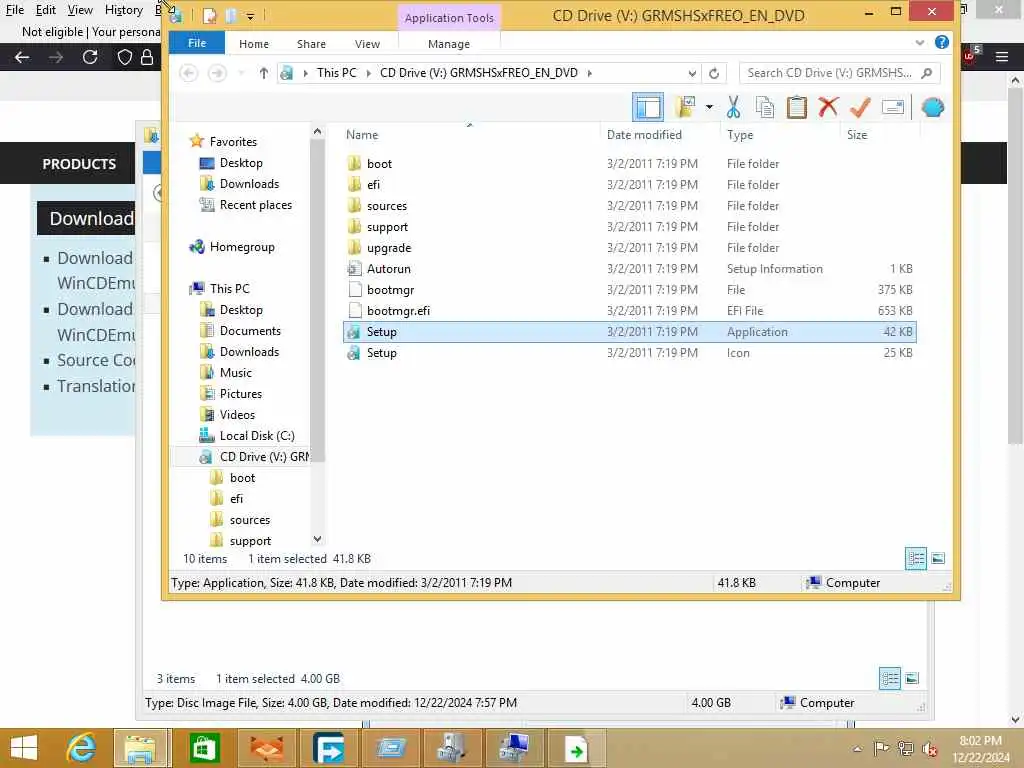
Task: Expand the breadcrumb arrow after This PC
Action: [x=368, y=73]
